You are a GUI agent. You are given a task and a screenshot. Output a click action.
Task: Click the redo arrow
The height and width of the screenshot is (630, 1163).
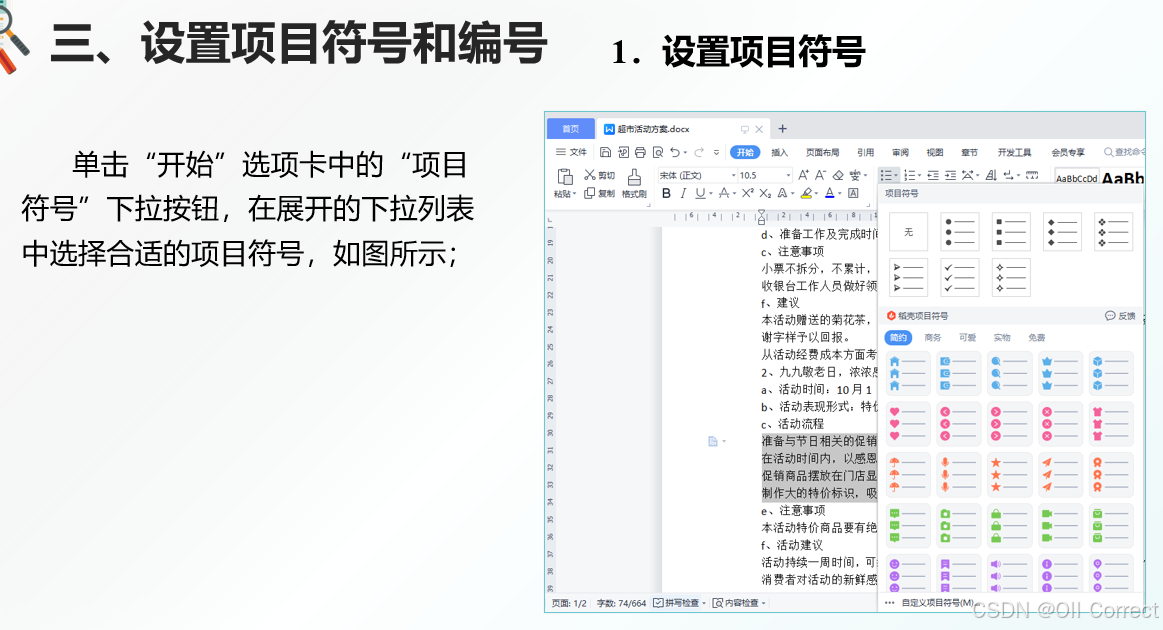(699, 152)
